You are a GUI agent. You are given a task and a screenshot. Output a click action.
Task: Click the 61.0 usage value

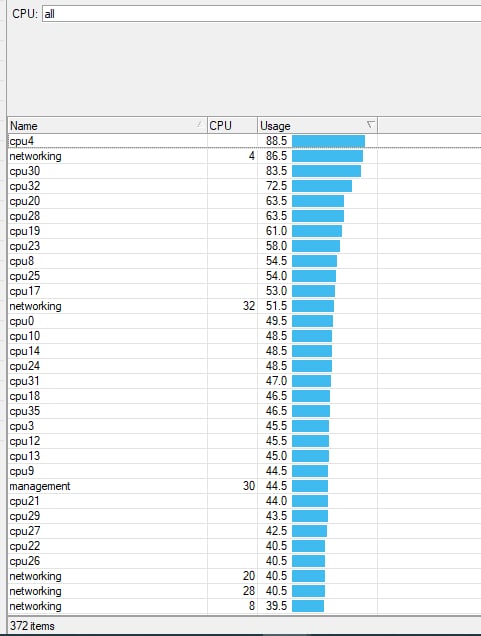tap(276, 231)
